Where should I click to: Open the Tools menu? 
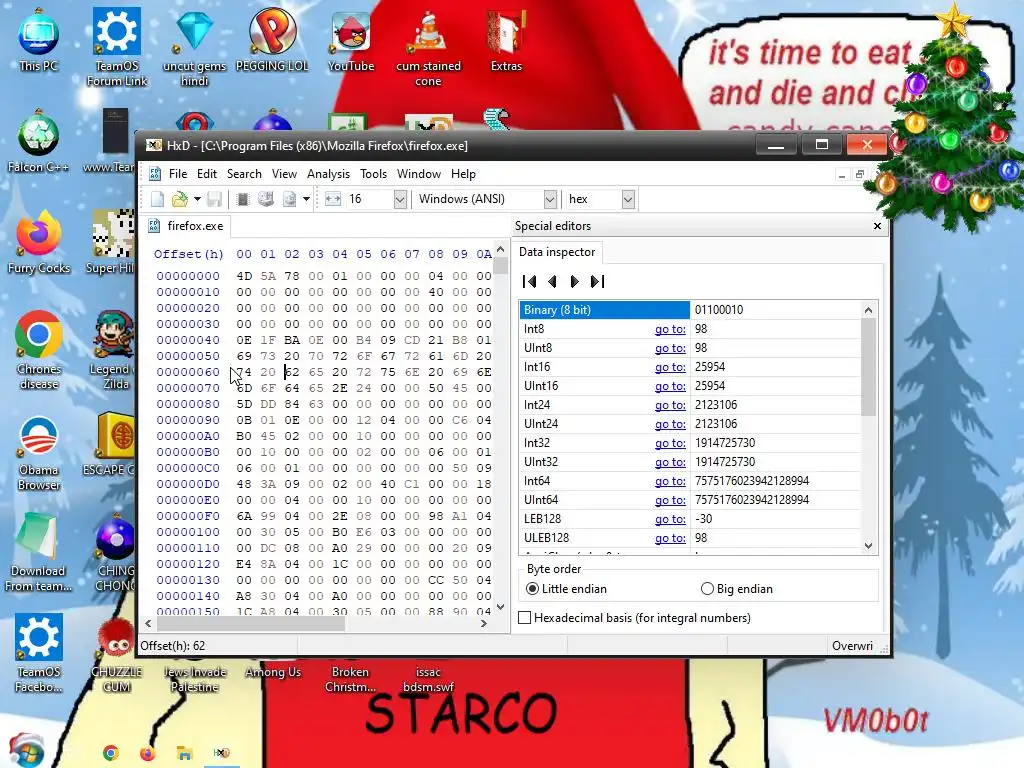click(x=374, y=174)
